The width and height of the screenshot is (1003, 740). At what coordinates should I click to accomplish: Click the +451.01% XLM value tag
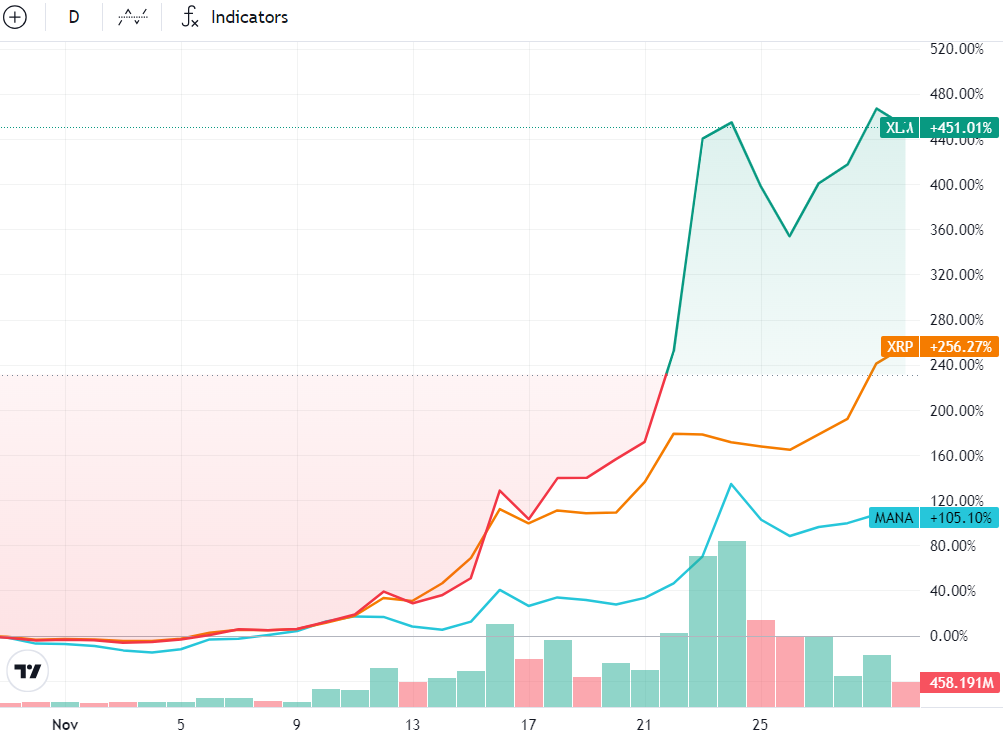960,128
